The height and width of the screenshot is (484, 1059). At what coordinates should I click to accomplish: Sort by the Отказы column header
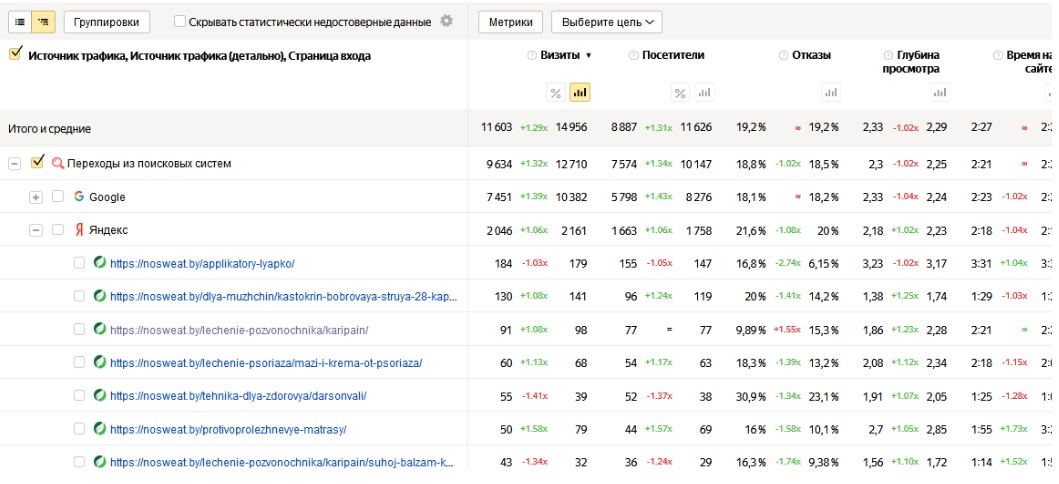[x=810, y=56]
